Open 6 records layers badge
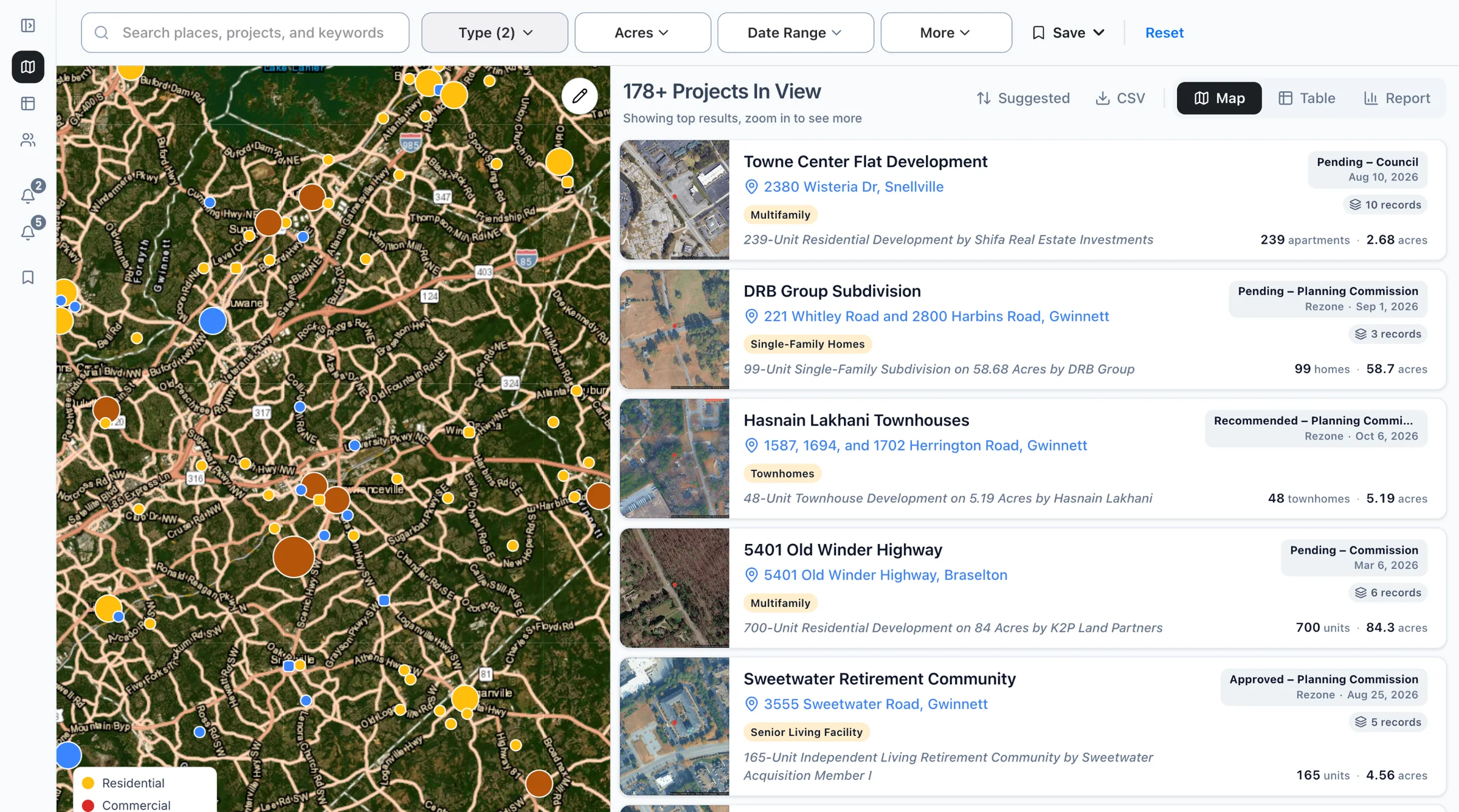 point(1388,593)
